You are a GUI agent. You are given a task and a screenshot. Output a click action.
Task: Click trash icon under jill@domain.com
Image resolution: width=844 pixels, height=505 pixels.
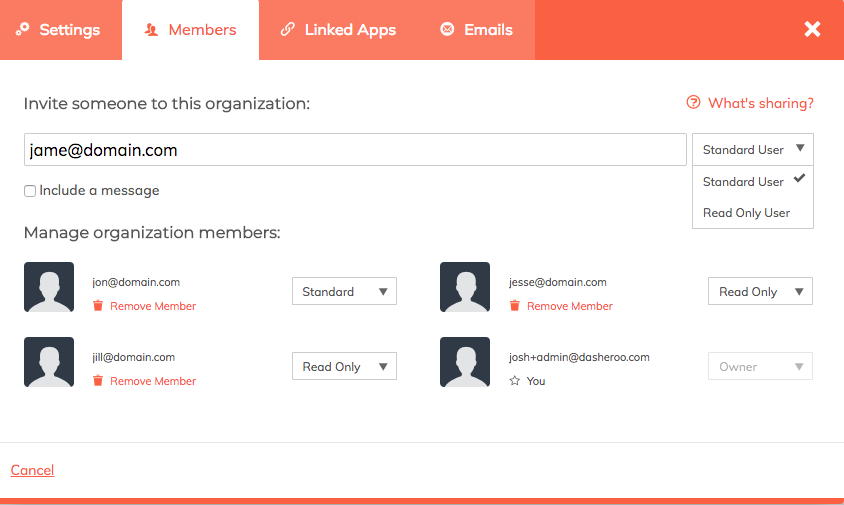98,381
